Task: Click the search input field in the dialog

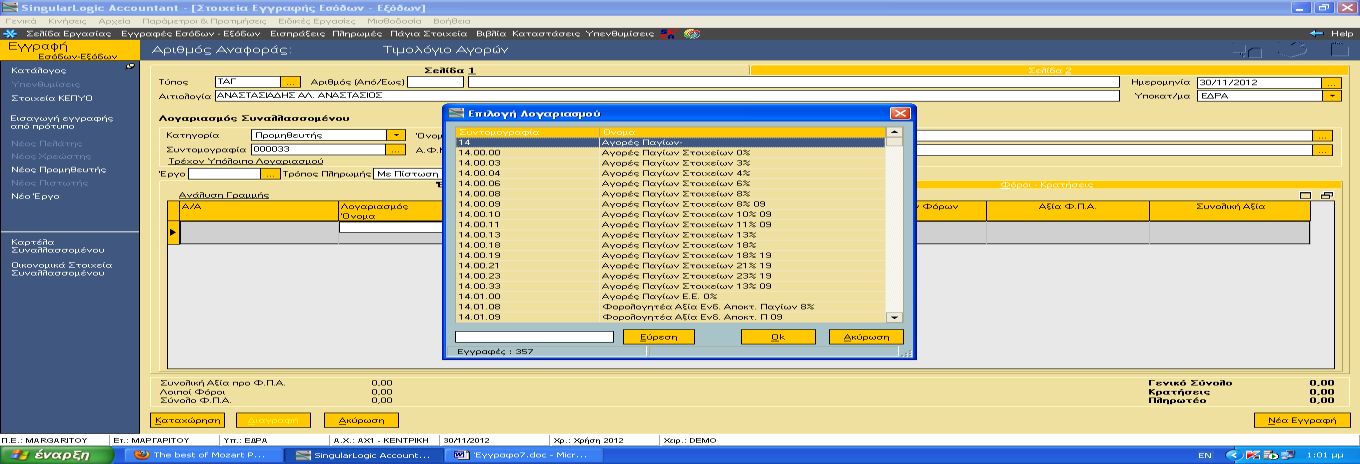Action: (534, 337)
